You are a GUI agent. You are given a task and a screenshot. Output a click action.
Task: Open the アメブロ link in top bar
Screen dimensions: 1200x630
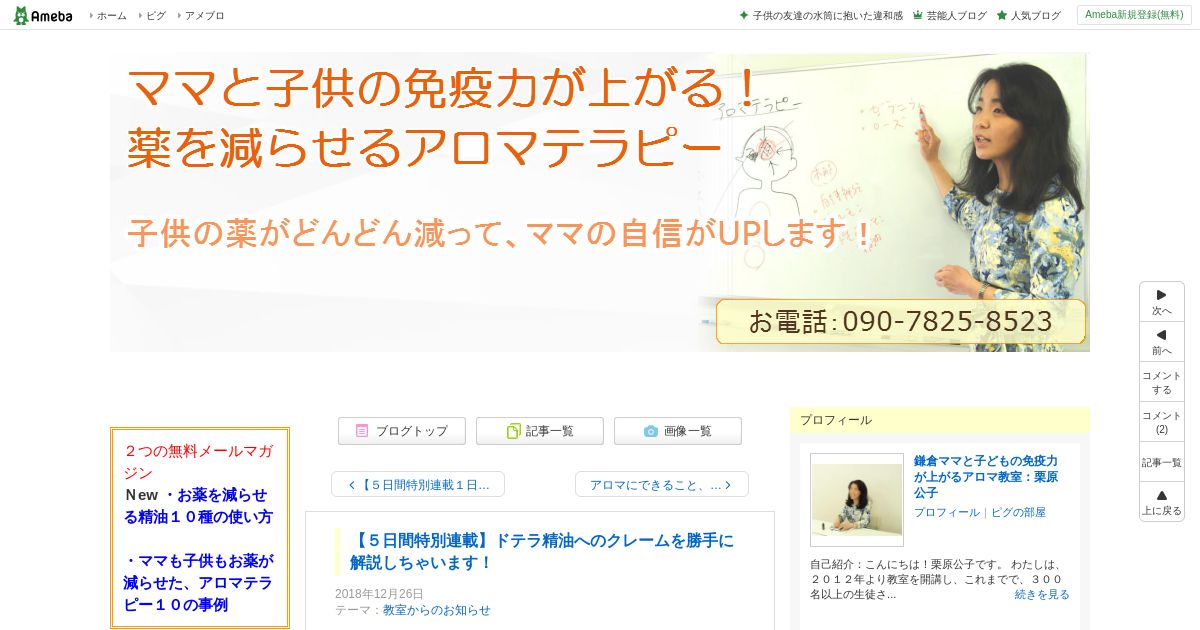click(204, 16)
